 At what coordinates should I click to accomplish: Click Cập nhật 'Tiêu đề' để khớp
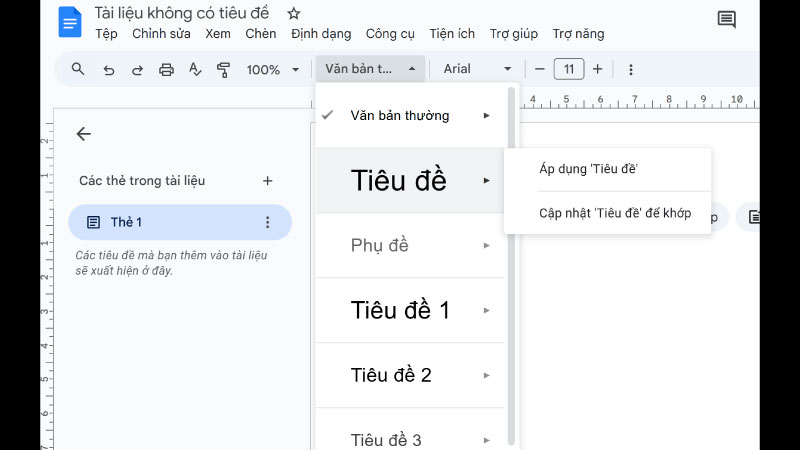(x=607, y=213)
